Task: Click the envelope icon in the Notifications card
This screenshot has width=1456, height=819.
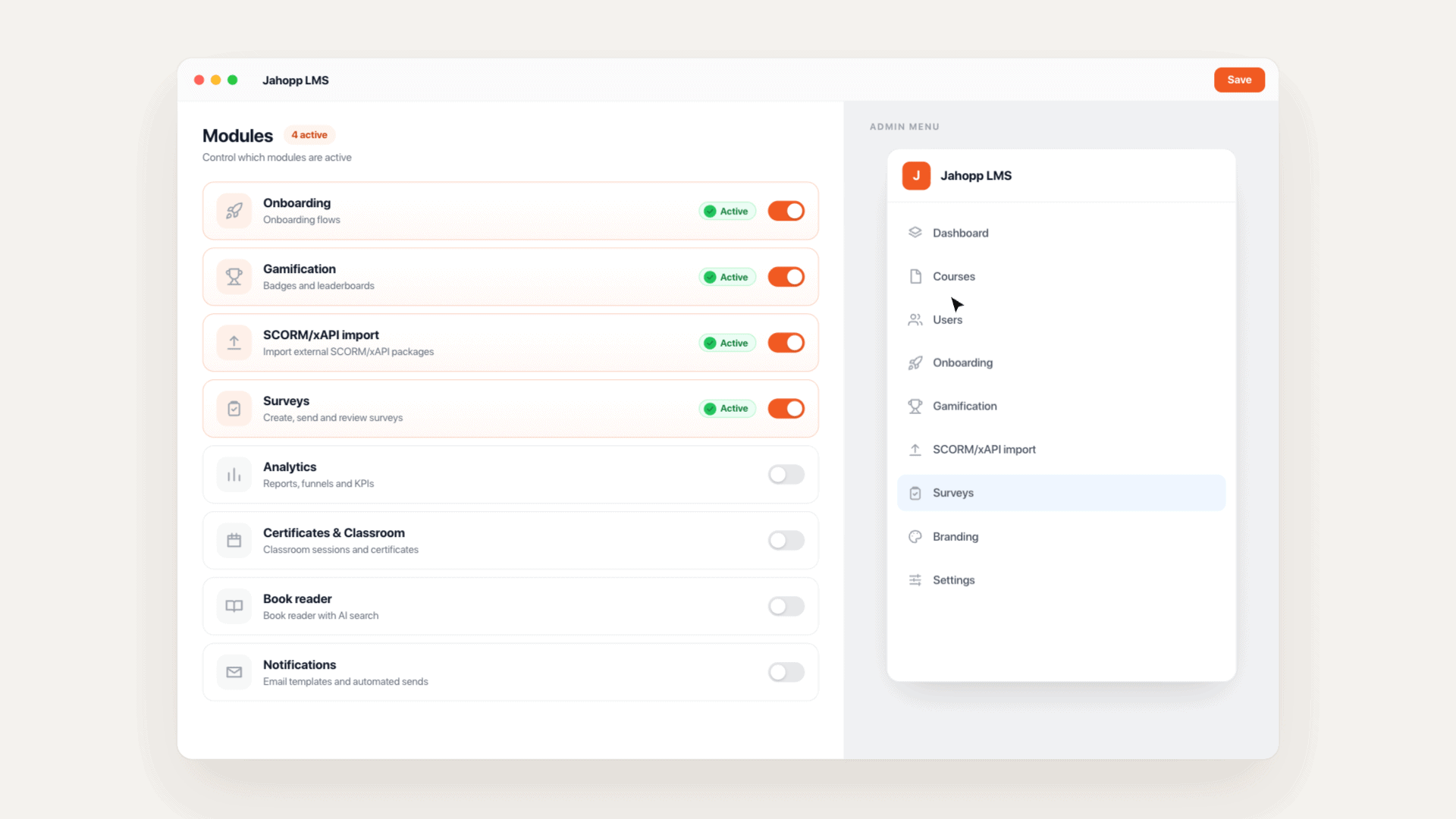Action: (x=234, y=672)
